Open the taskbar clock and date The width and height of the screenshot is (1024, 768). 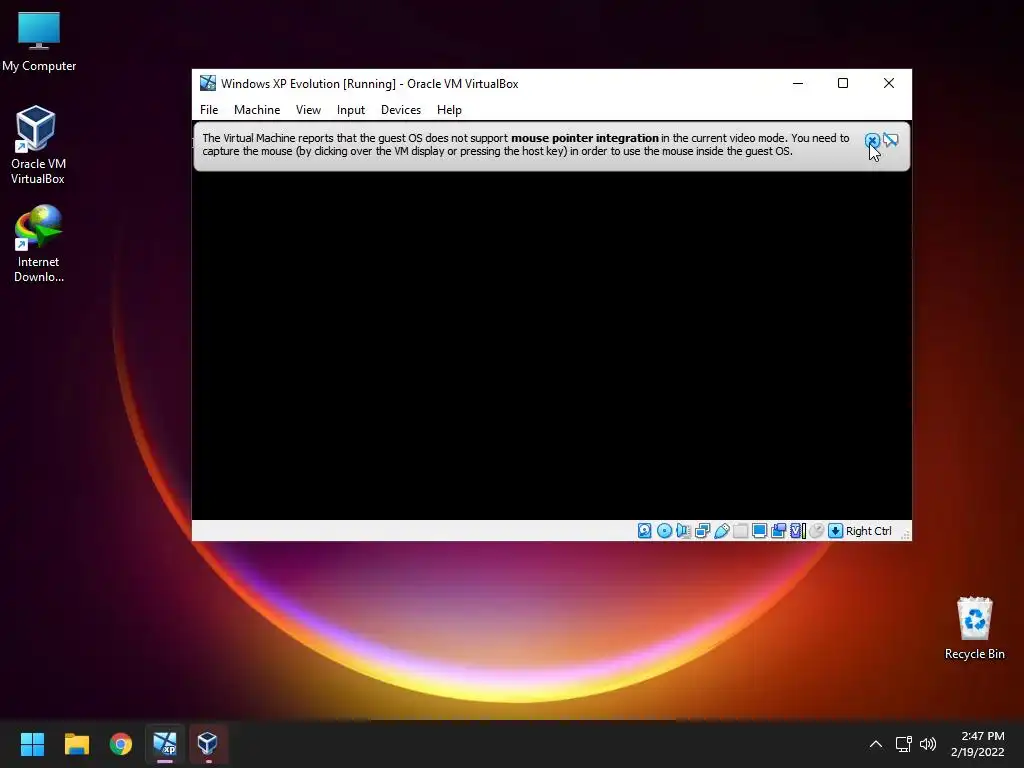tap(978, 744)
